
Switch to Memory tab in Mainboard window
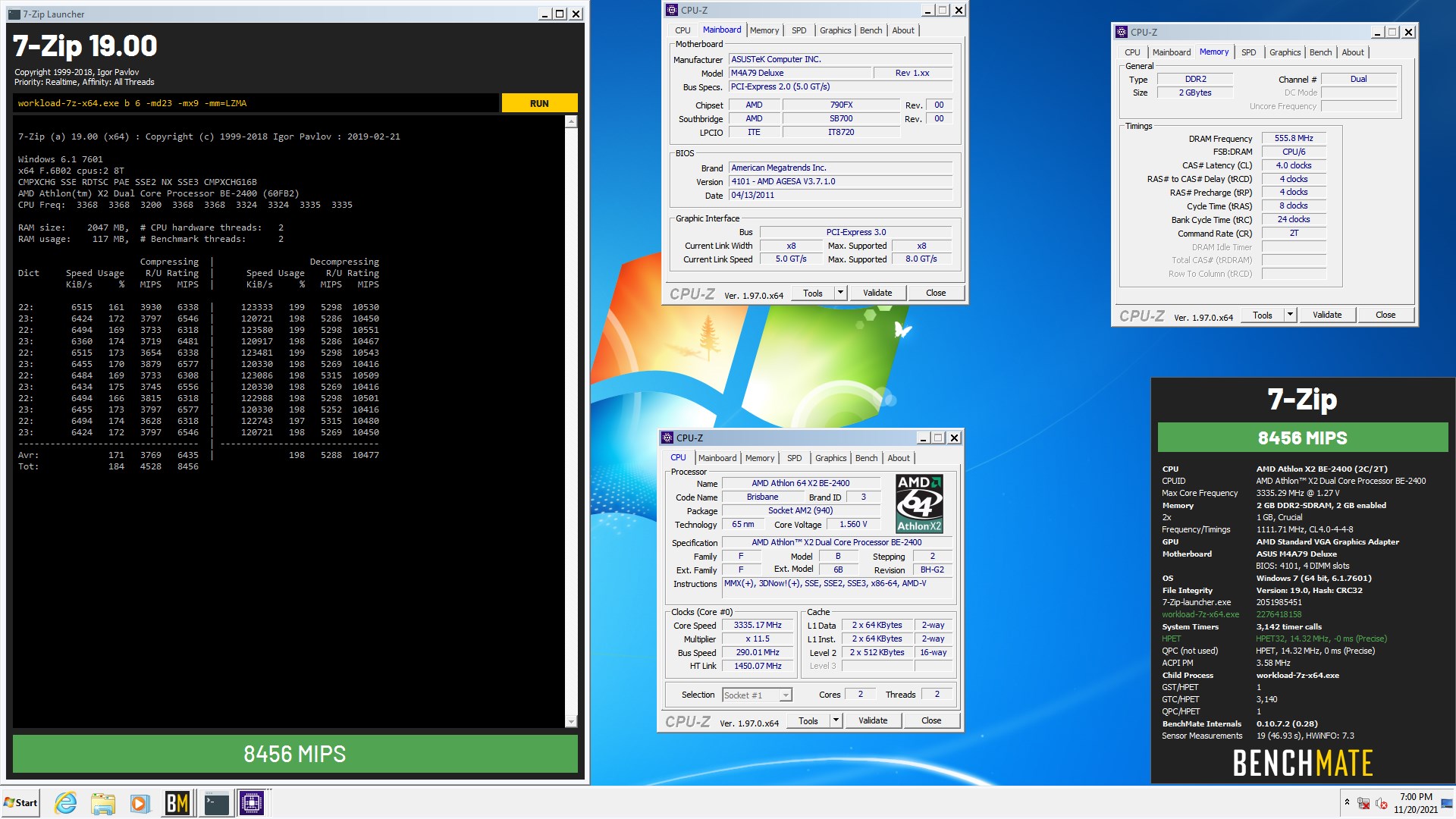764,30
